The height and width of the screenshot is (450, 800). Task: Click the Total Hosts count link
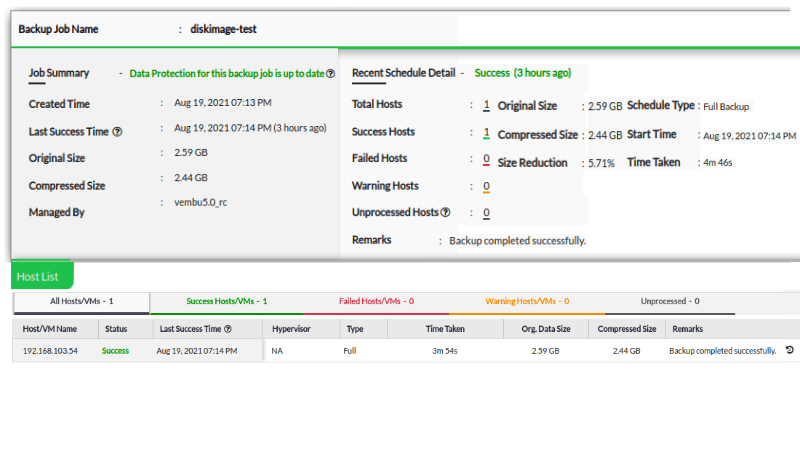(x=486, y=105)
